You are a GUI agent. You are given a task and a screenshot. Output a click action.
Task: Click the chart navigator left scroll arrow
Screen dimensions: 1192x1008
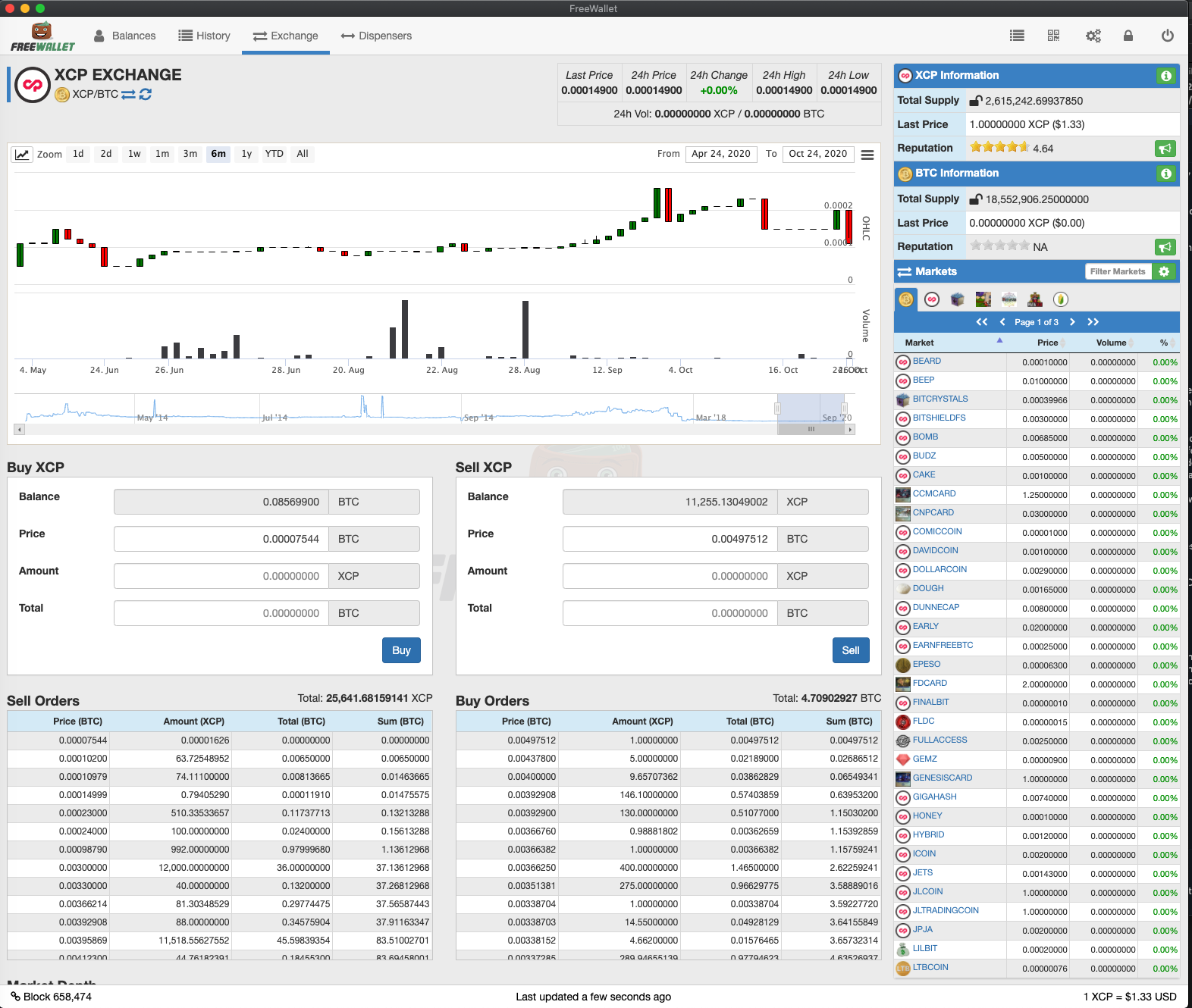20,430
